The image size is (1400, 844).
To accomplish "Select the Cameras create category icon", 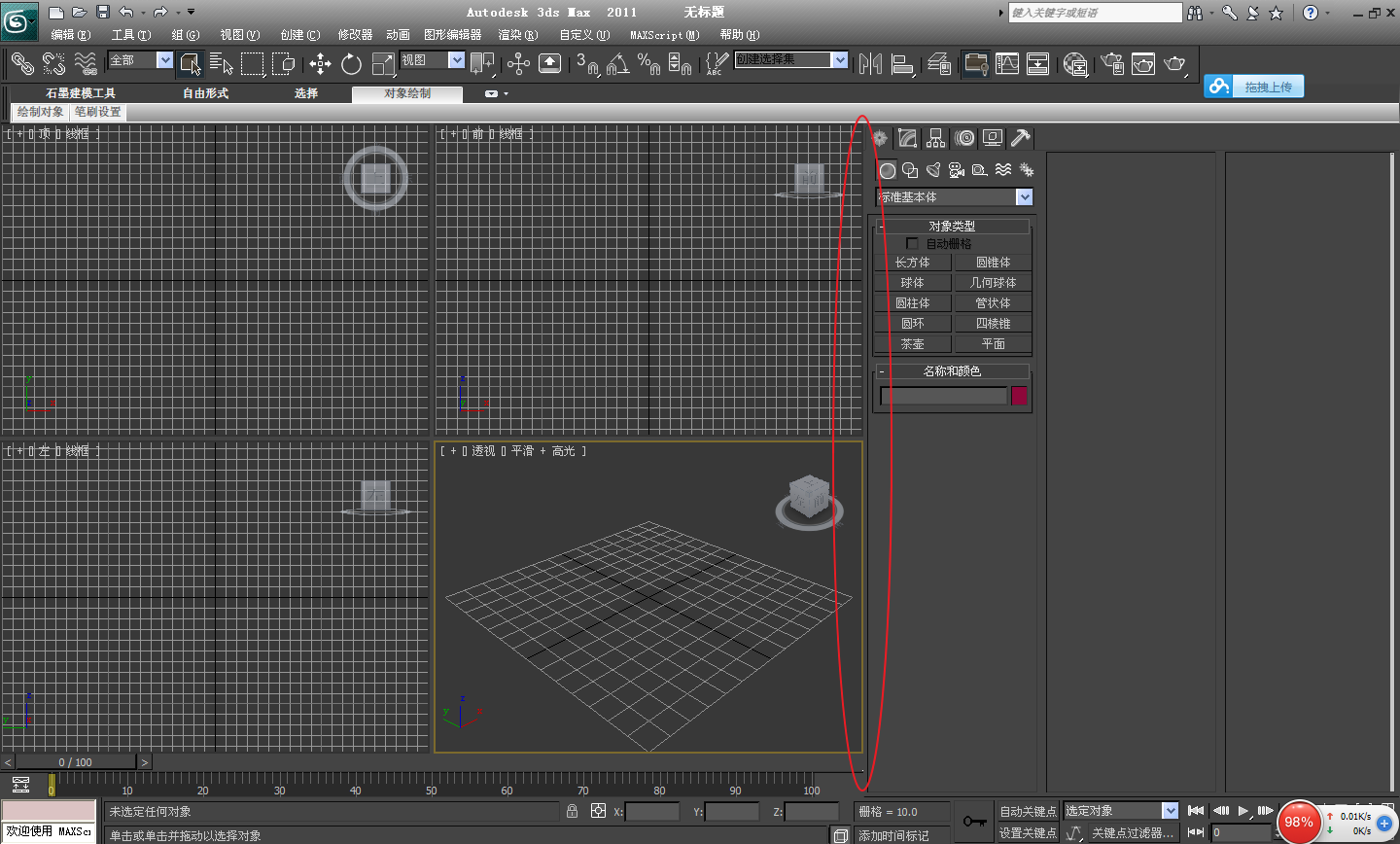I will 957,170.
